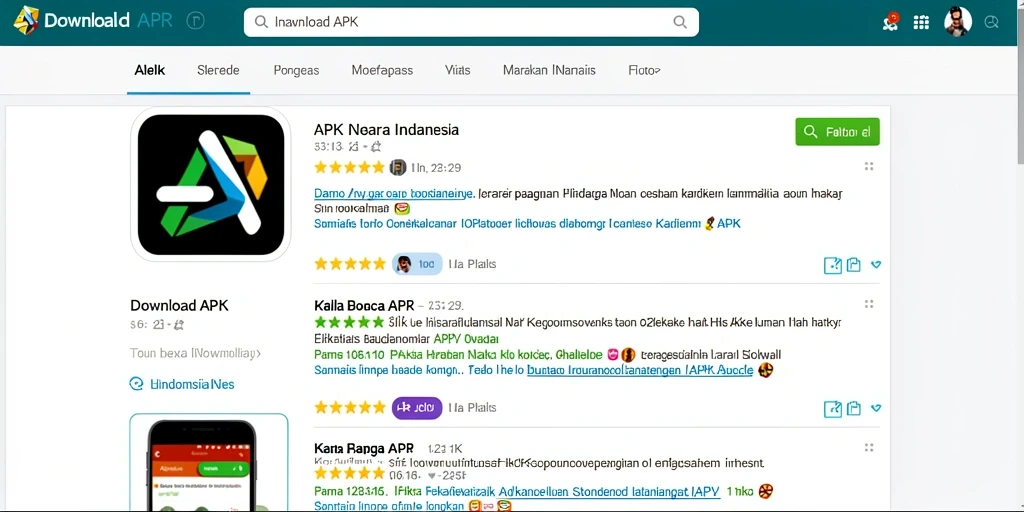Screen dimensions: 1024x512
Task: Switch to the Slerede tab
Action: (x=218, y=70)
